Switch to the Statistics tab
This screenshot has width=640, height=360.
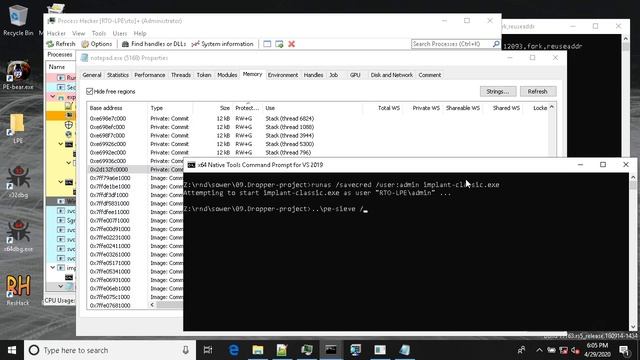[x=118, y=75]
